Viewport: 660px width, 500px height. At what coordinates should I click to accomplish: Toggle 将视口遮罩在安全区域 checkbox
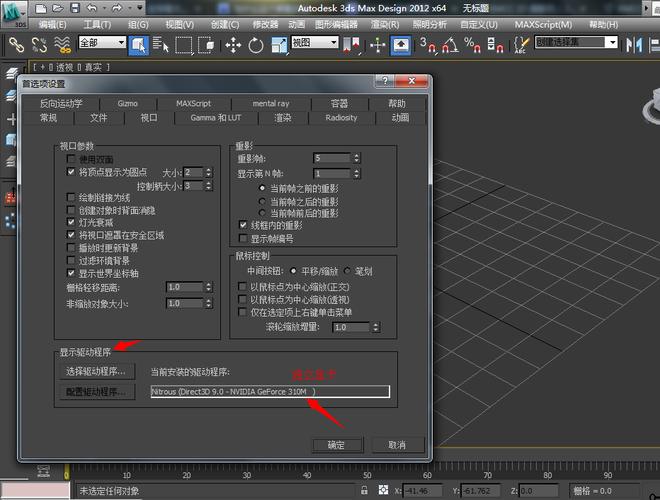click(x=71, y=235)
